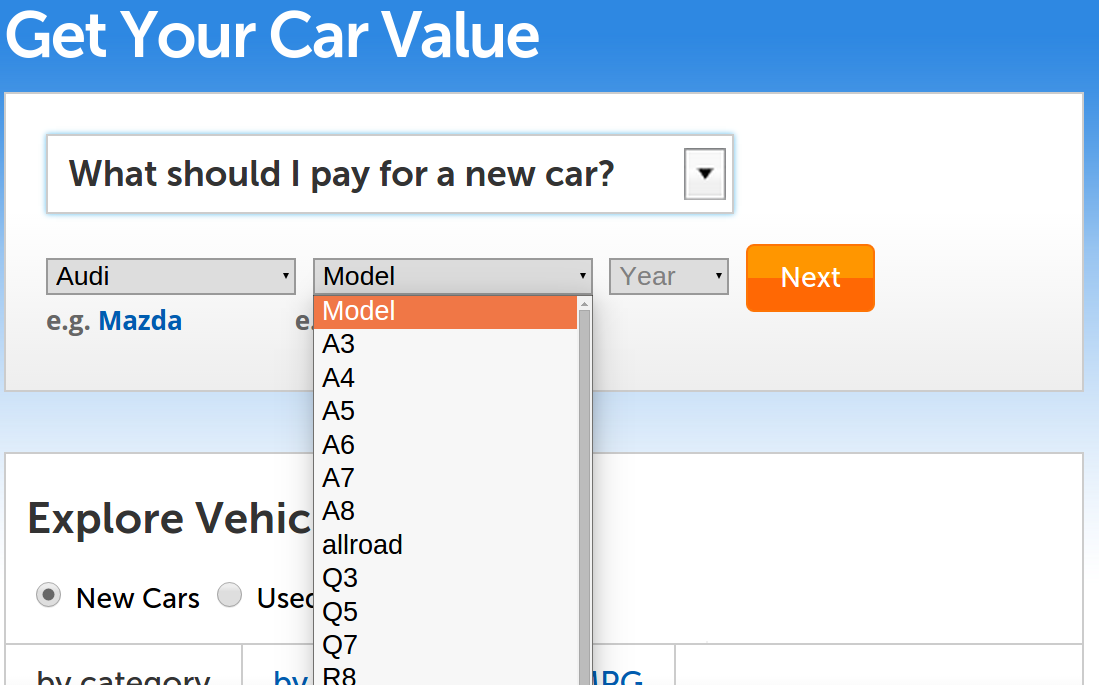Image resolution: width=1099 pixels, height=685 pixels.
Task: Click the orange Next button
Action: click(x=810, y=278)
